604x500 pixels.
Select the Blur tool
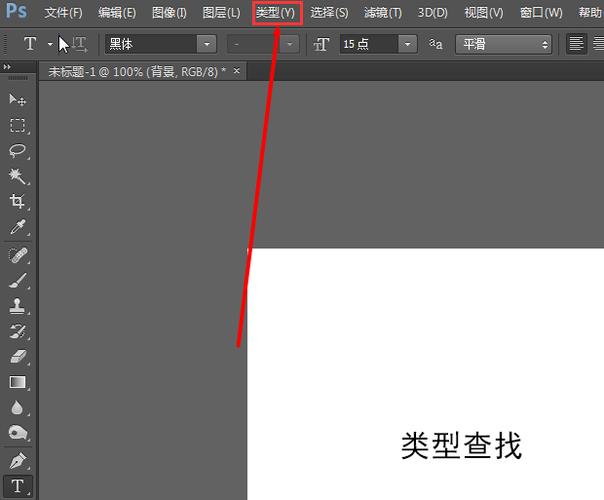17,408
